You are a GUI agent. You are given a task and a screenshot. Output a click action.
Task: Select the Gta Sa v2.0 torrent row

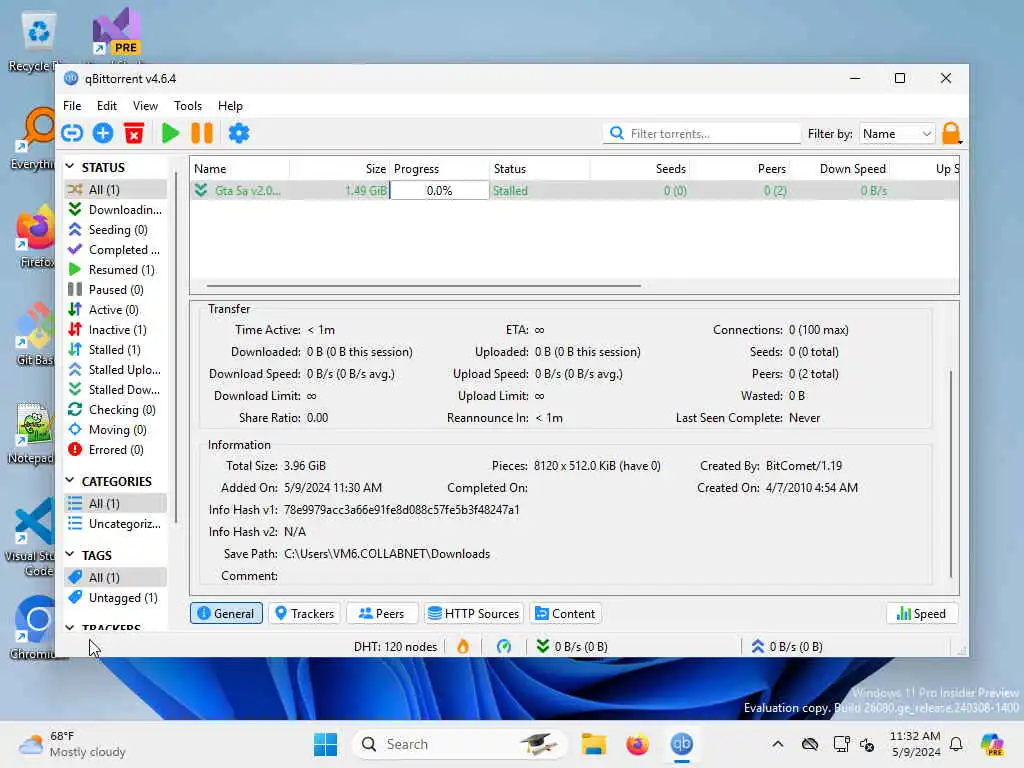click(x=575, y=190)
